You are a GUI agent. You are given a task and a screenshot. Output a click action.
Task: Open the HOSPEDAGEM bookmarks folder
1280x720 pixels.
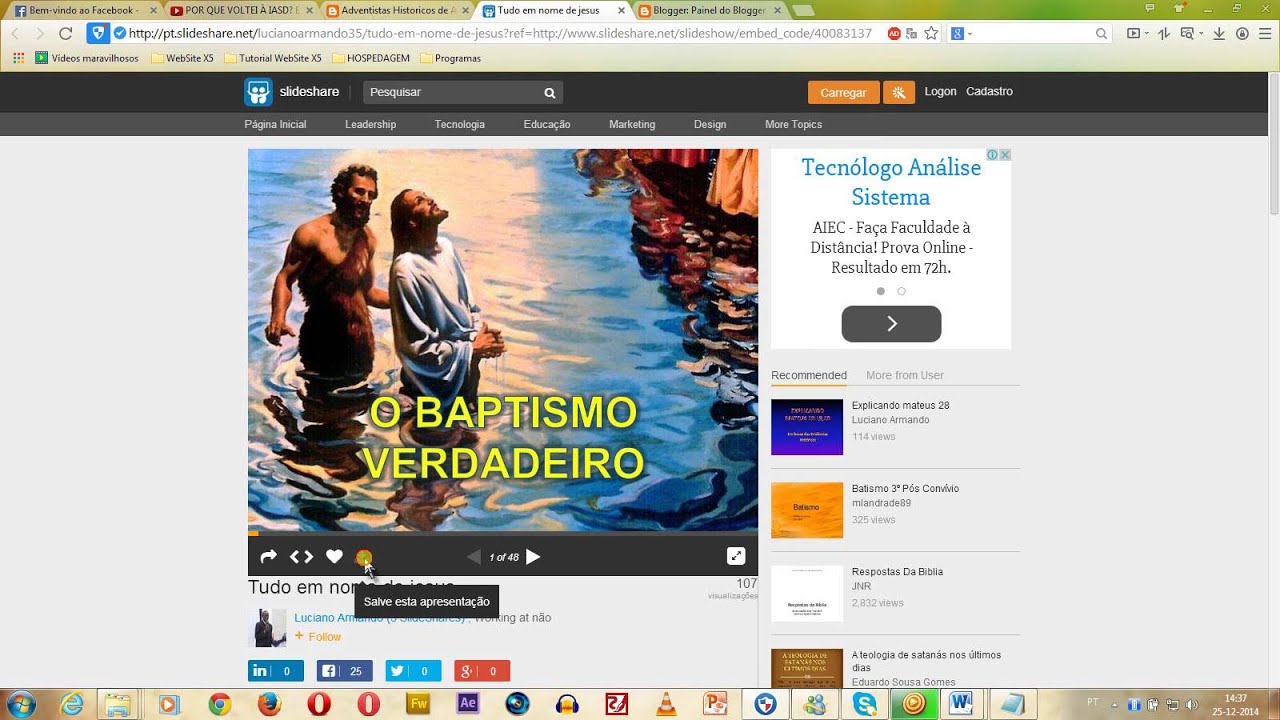[370, 58]
